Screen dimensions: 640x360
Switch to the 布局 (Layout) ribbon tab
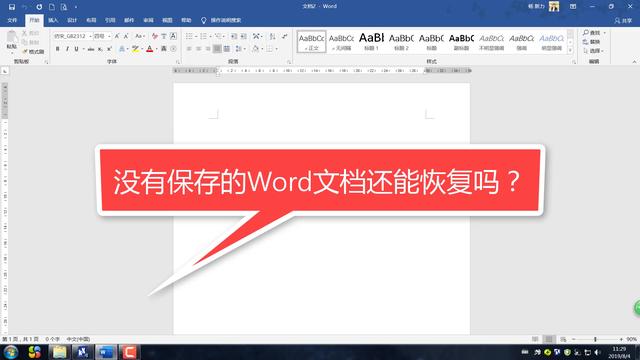coord(91,20)
